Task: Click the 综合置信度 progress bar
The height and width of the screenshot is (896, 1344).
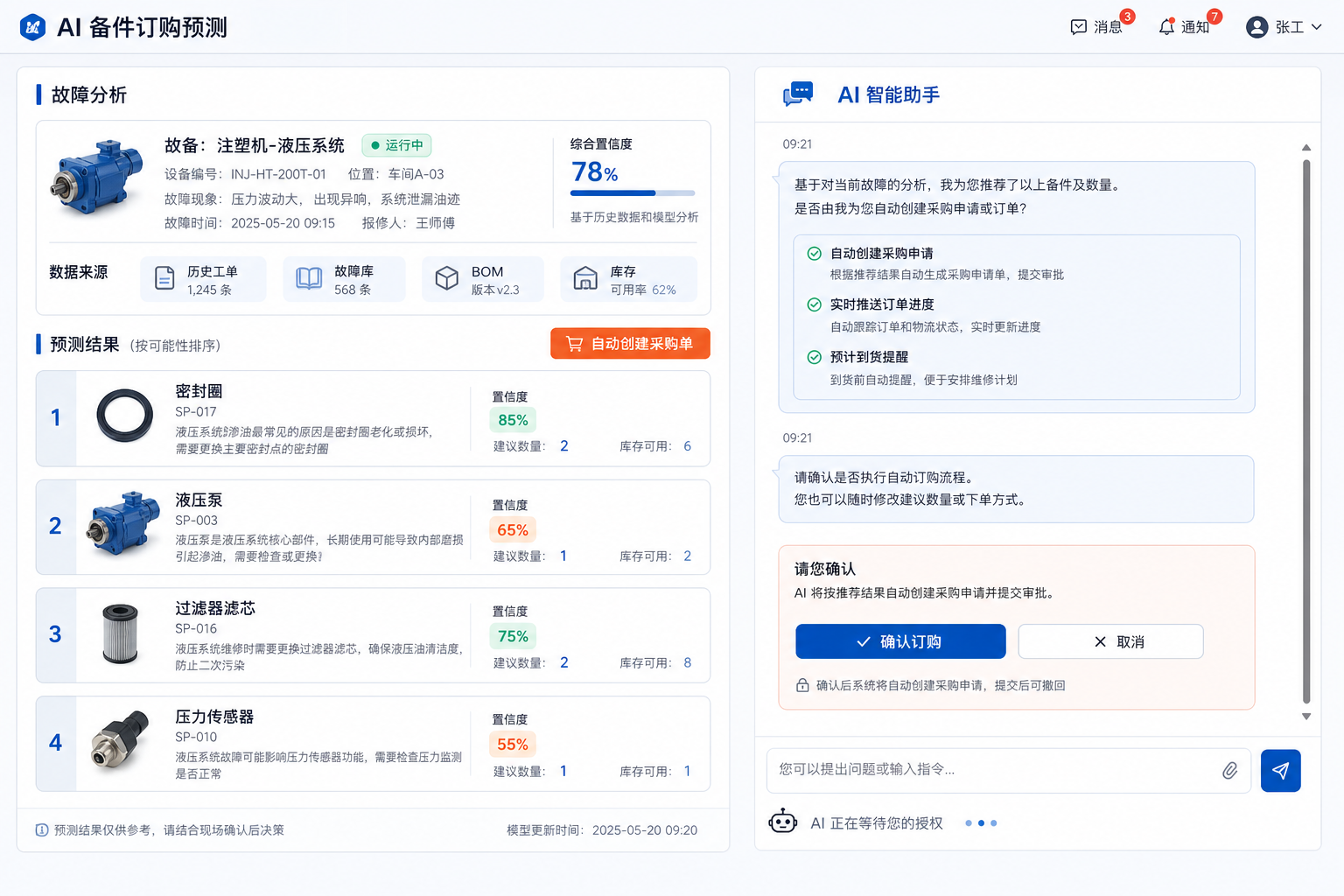Action: point(633,192)
